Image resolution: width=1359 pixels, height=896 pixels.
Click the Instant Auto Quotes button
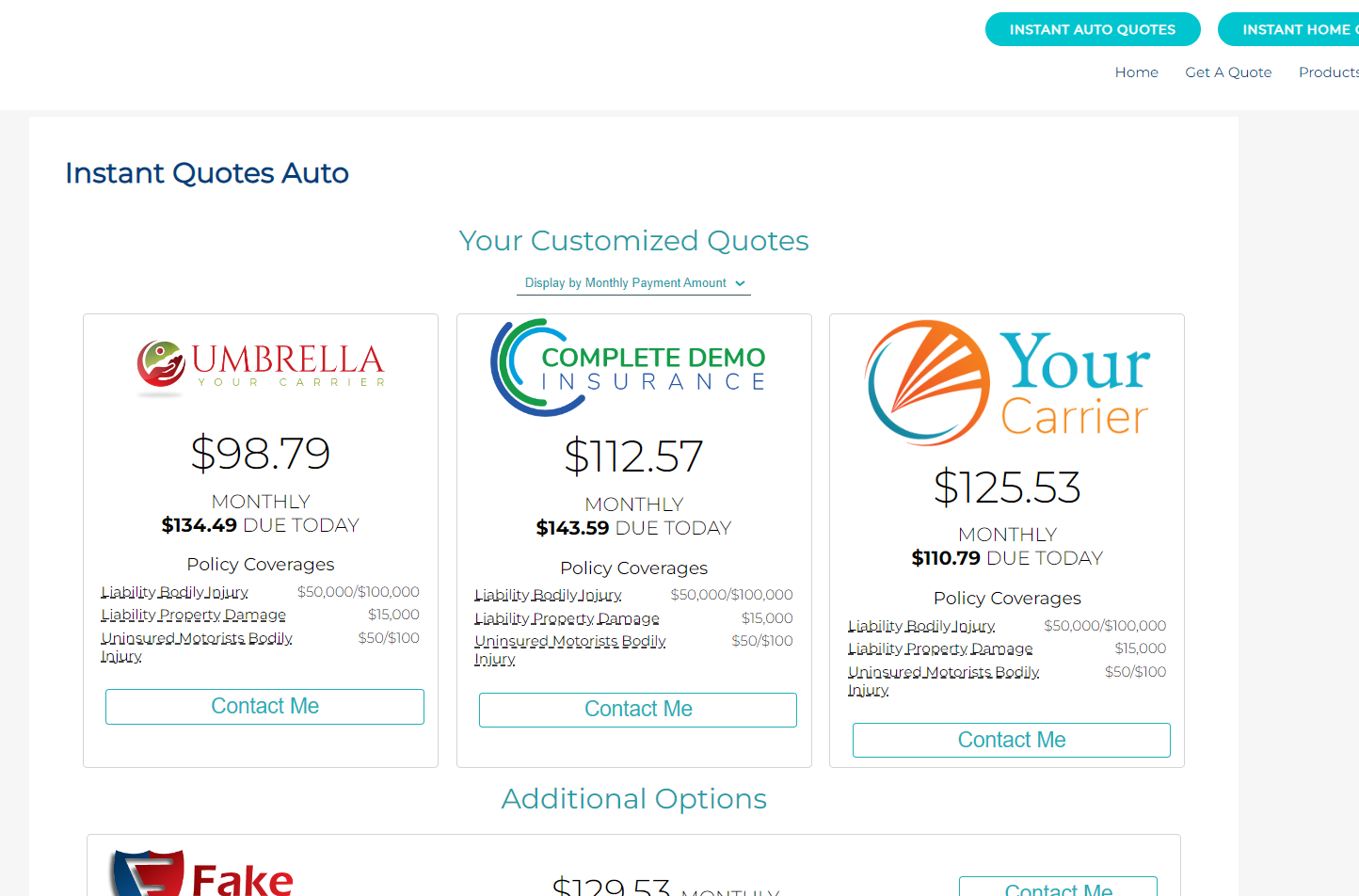point(1092,29)
